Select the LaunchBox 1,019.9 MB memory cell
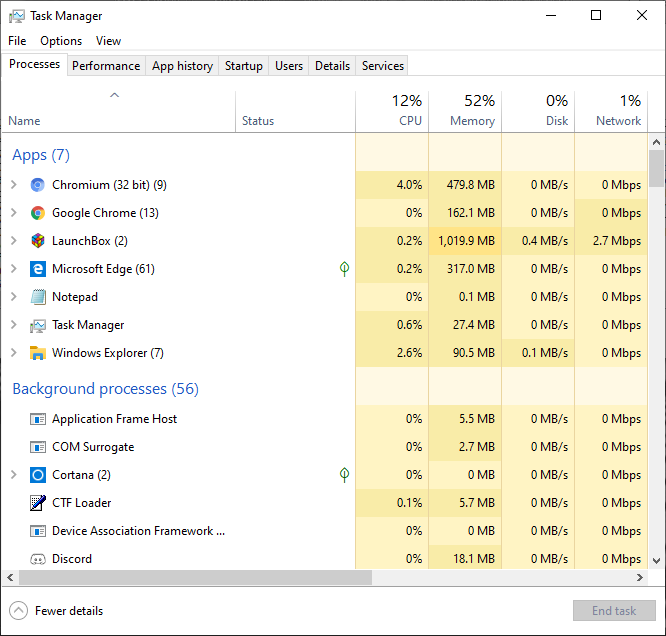Image resolution: width=666 pixels, height=636 pixels. click(x=465, y=241)
